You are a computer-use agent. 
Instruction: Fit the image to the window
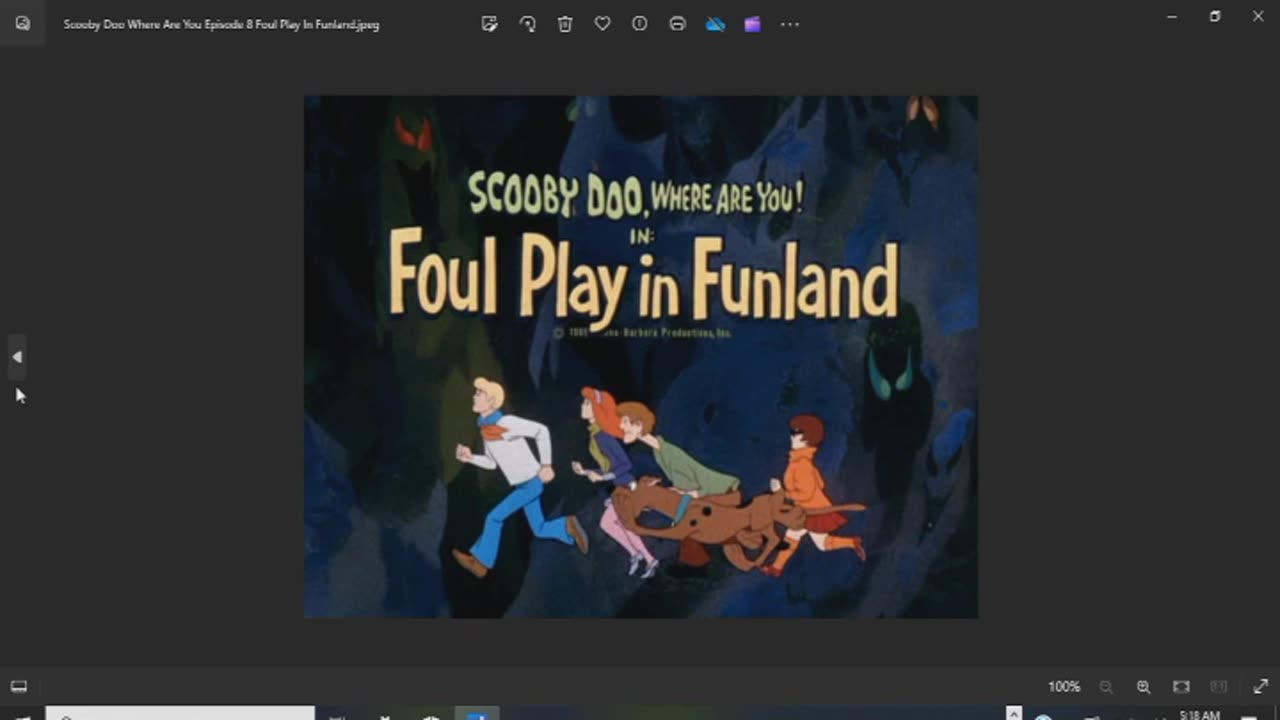point(1180,687)
